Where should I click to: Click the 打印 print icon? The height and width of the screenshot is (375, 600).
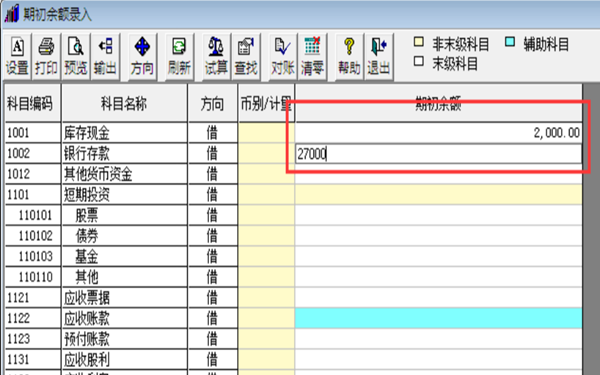pos(46,56)
